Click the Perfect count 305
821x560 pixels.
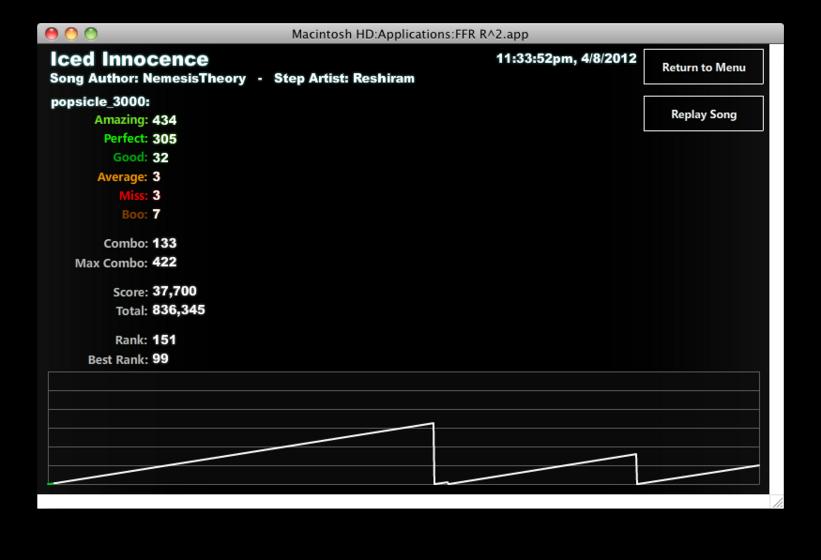164,139
